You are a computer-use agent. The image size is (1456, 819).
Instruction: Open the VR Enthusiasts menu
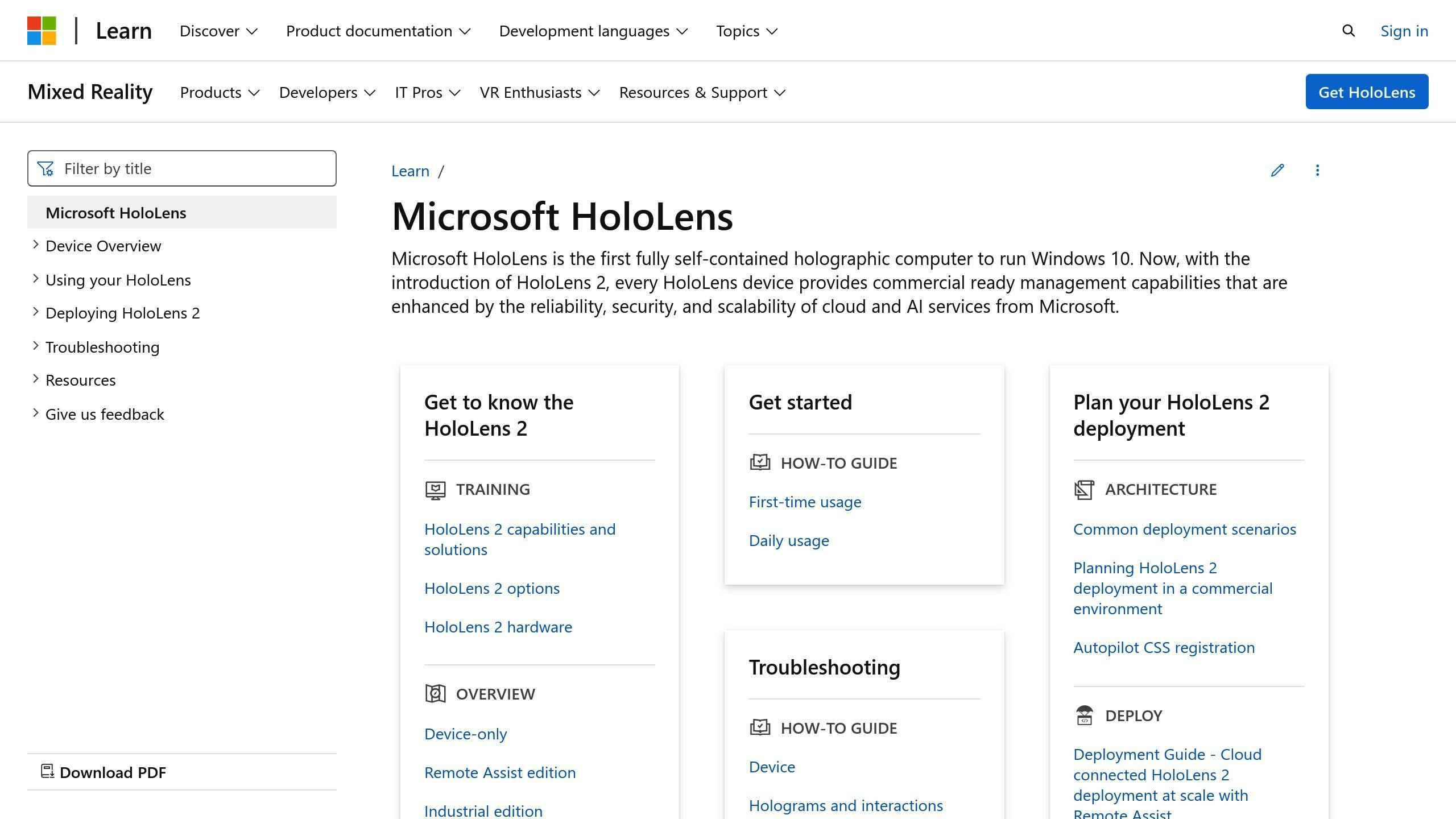click(540, 92)
